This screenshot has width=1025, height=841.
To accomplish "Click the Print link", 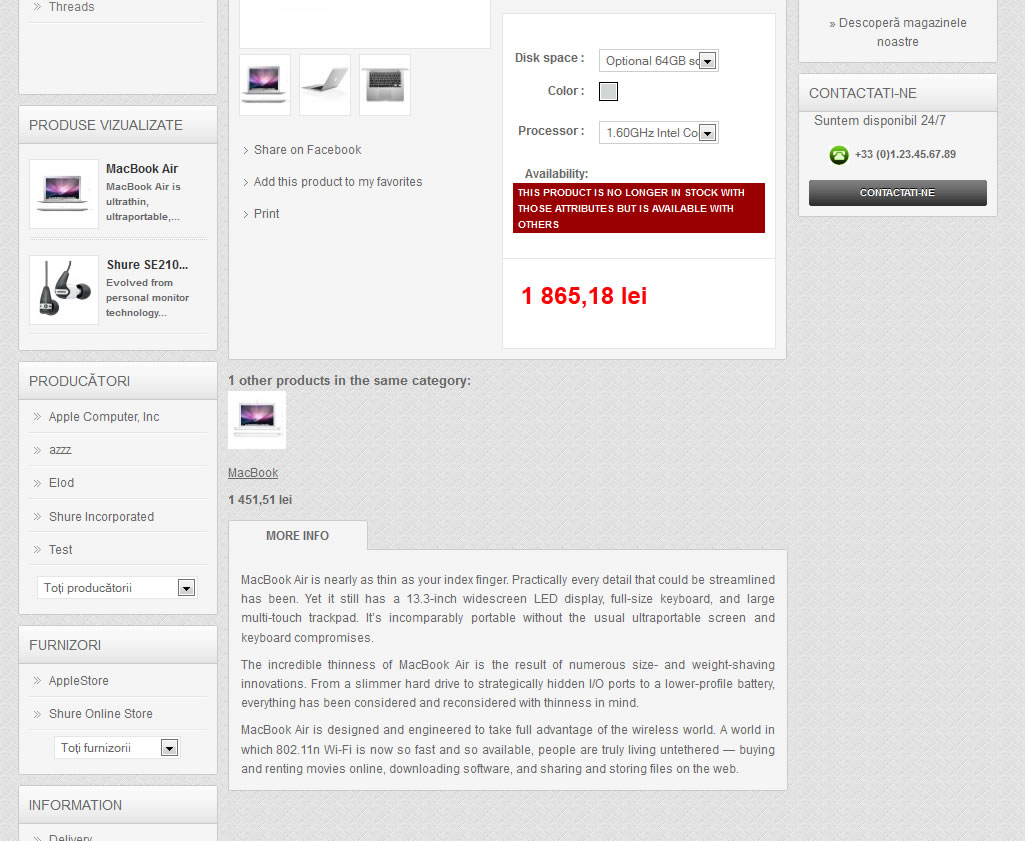I will (266, 214).
